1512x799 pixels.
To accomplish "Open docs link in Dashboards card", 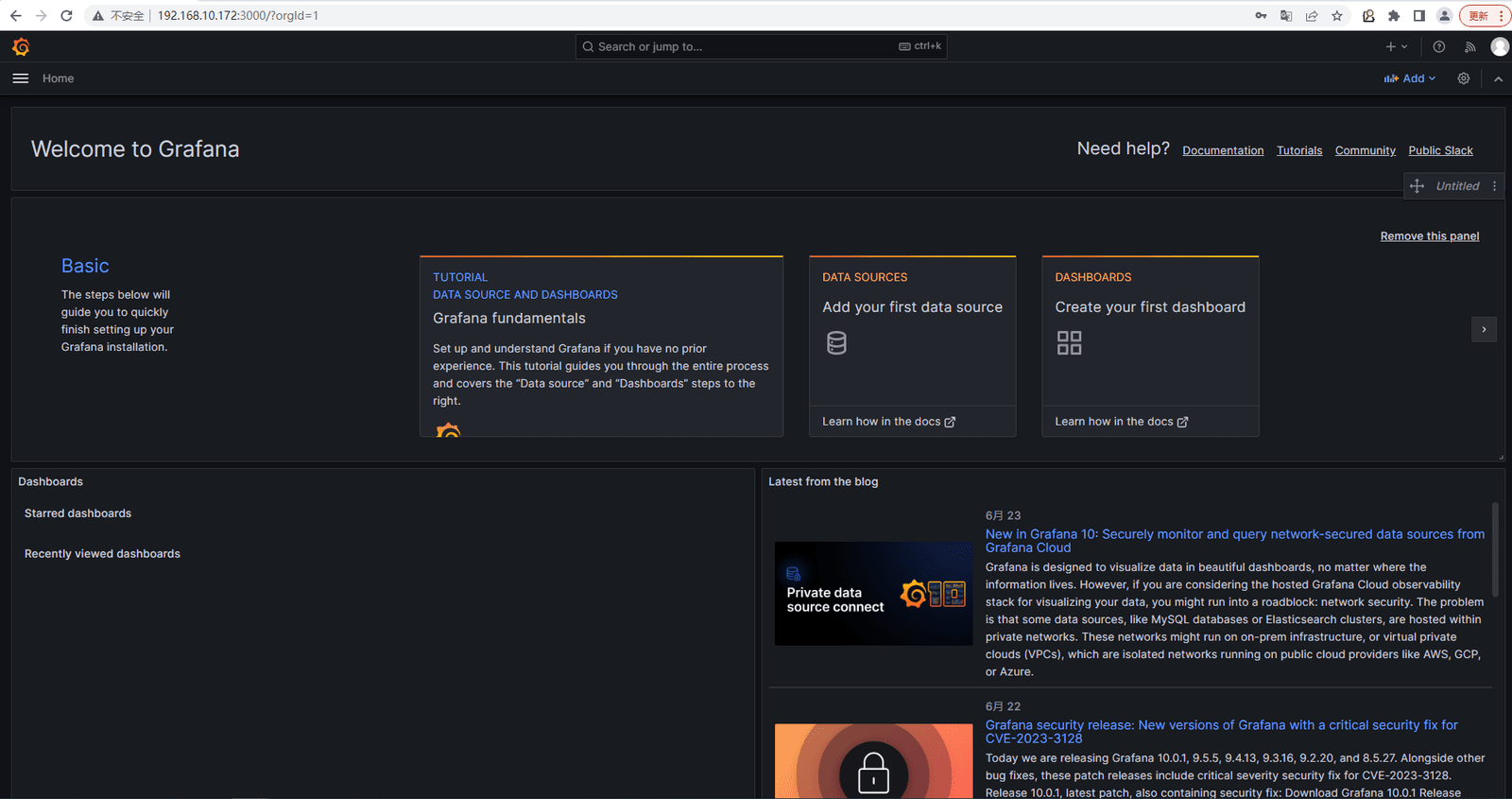I will point(1121,422).
